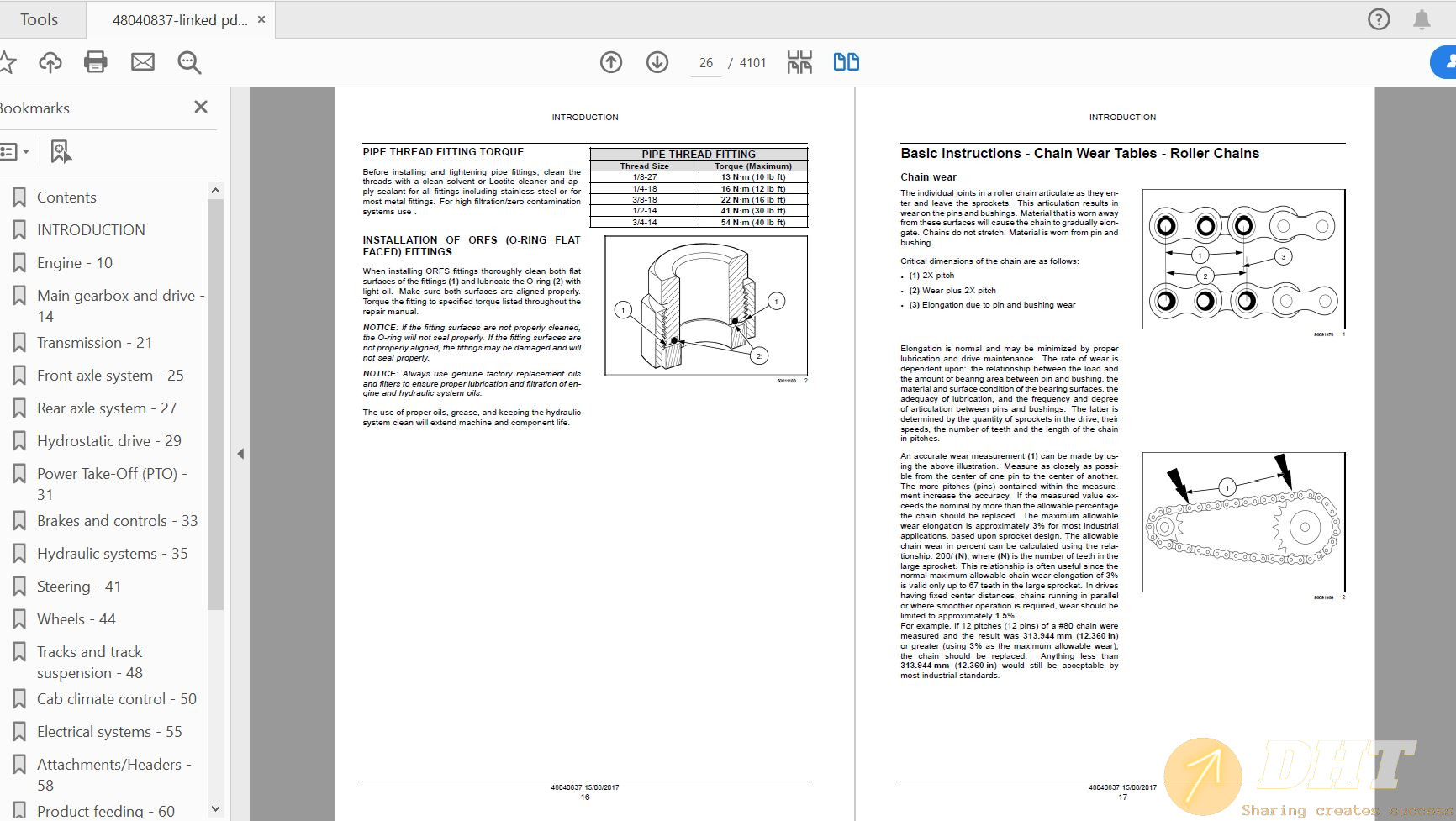Click the chain and sprocket measurement figure

1244,522
